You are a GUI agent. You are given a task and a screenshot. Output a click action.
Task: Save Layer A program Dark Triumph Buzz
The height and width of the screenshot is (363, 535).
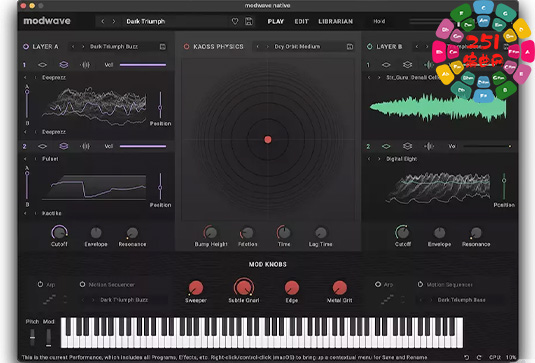click(163, 47)
